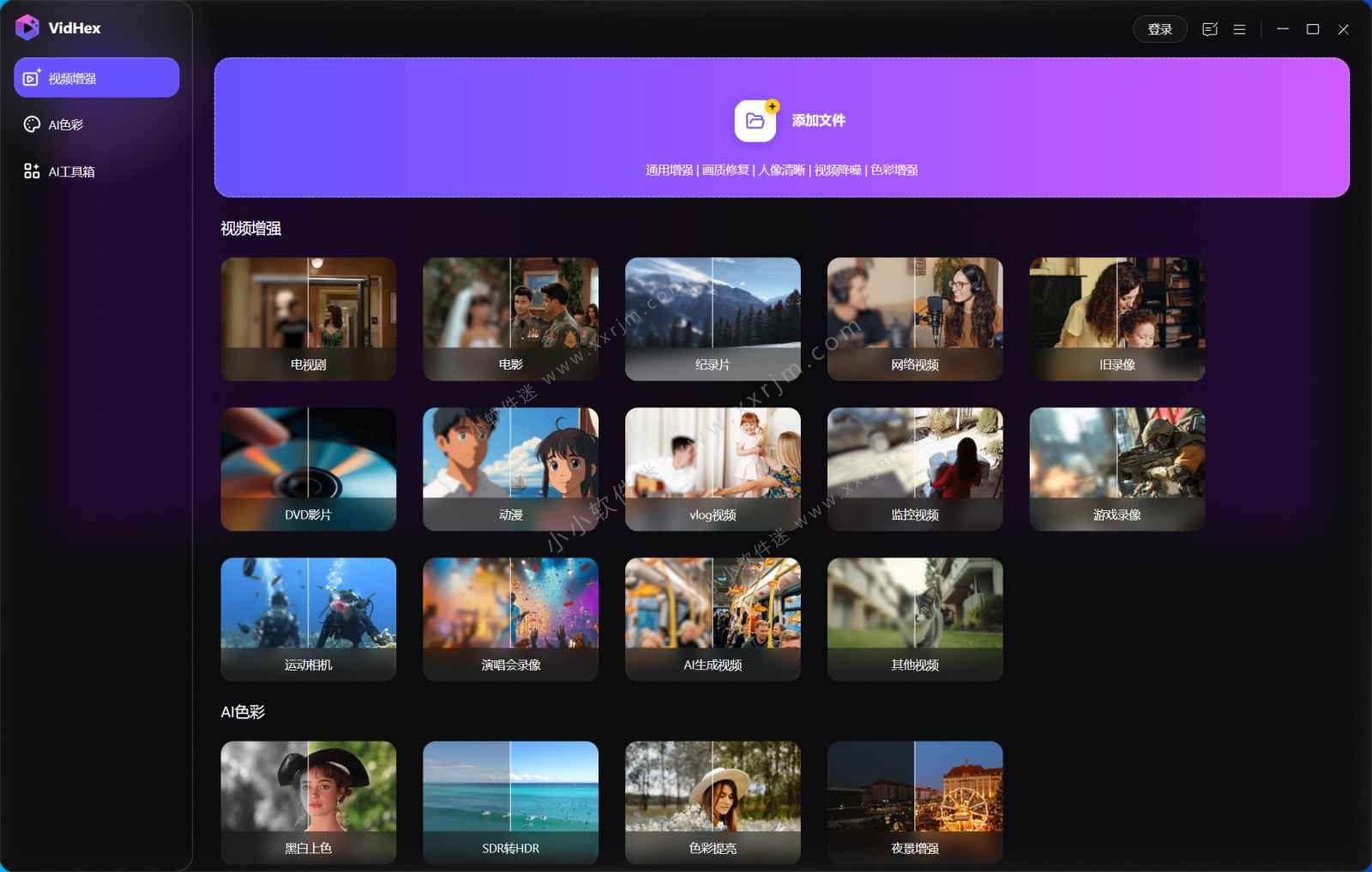This screenshot has width=1372, height=872.
Task: Select the 电视剧 enhancement card
Action: click(x=309, y=319)
